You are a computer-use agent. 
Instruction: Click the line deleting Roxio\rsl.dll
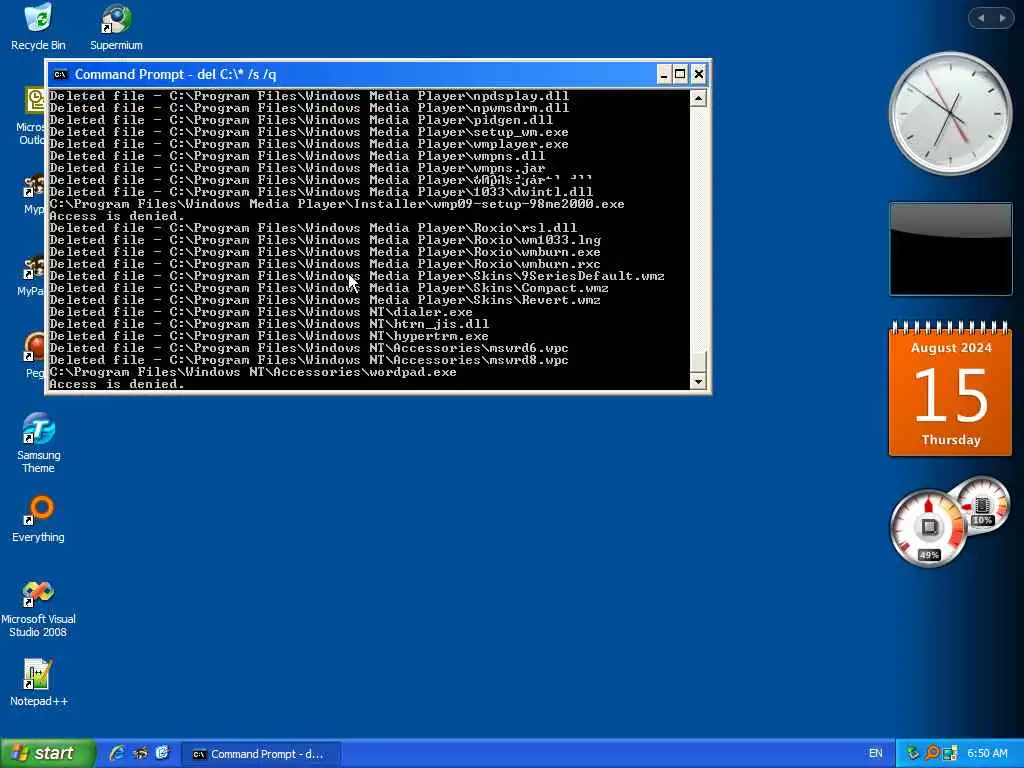(x=313, y=228)
